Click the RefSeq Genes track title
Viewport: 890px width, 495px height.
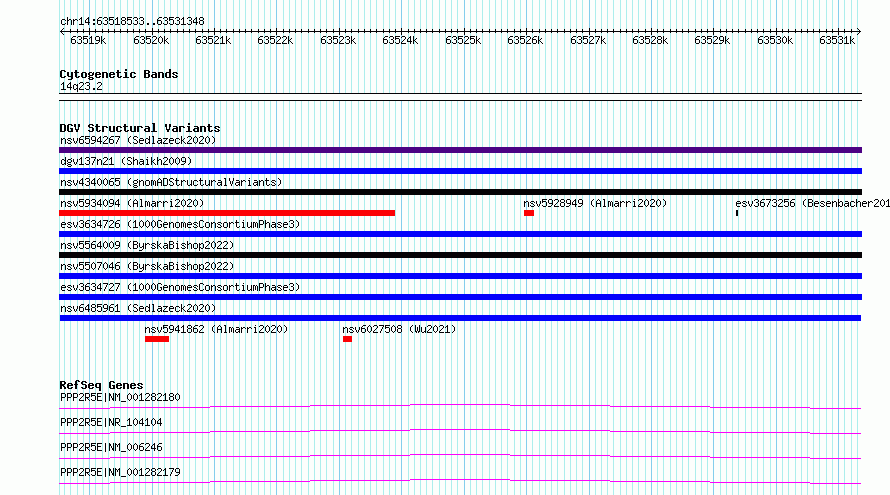[x=101, y=385]
